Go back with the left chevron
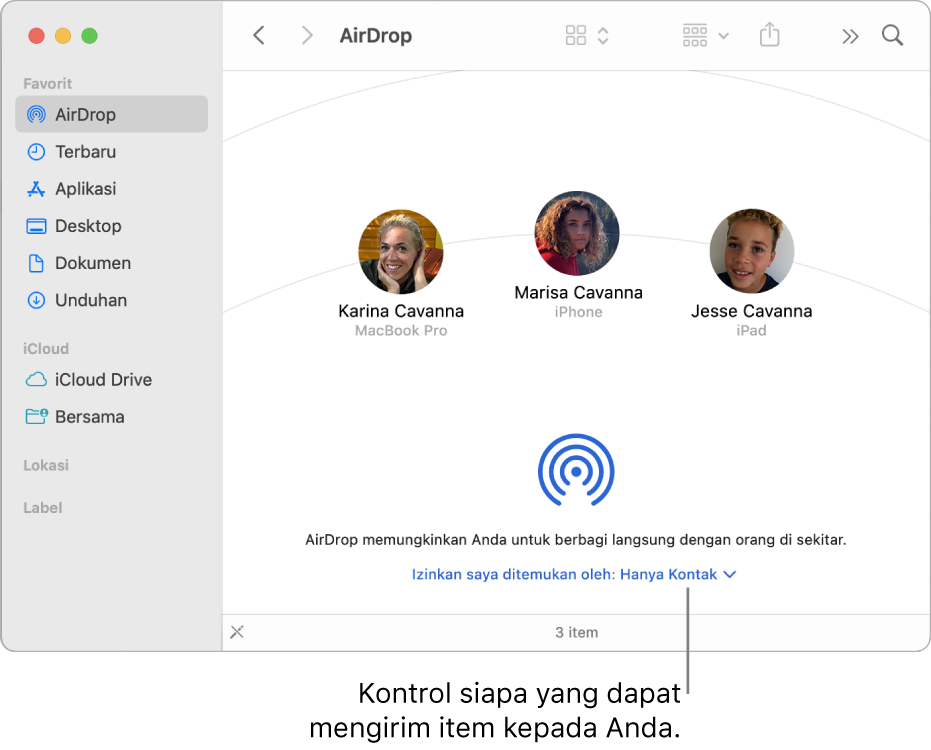The height and width of the screenshot is (750, 931). pos(259,36)
